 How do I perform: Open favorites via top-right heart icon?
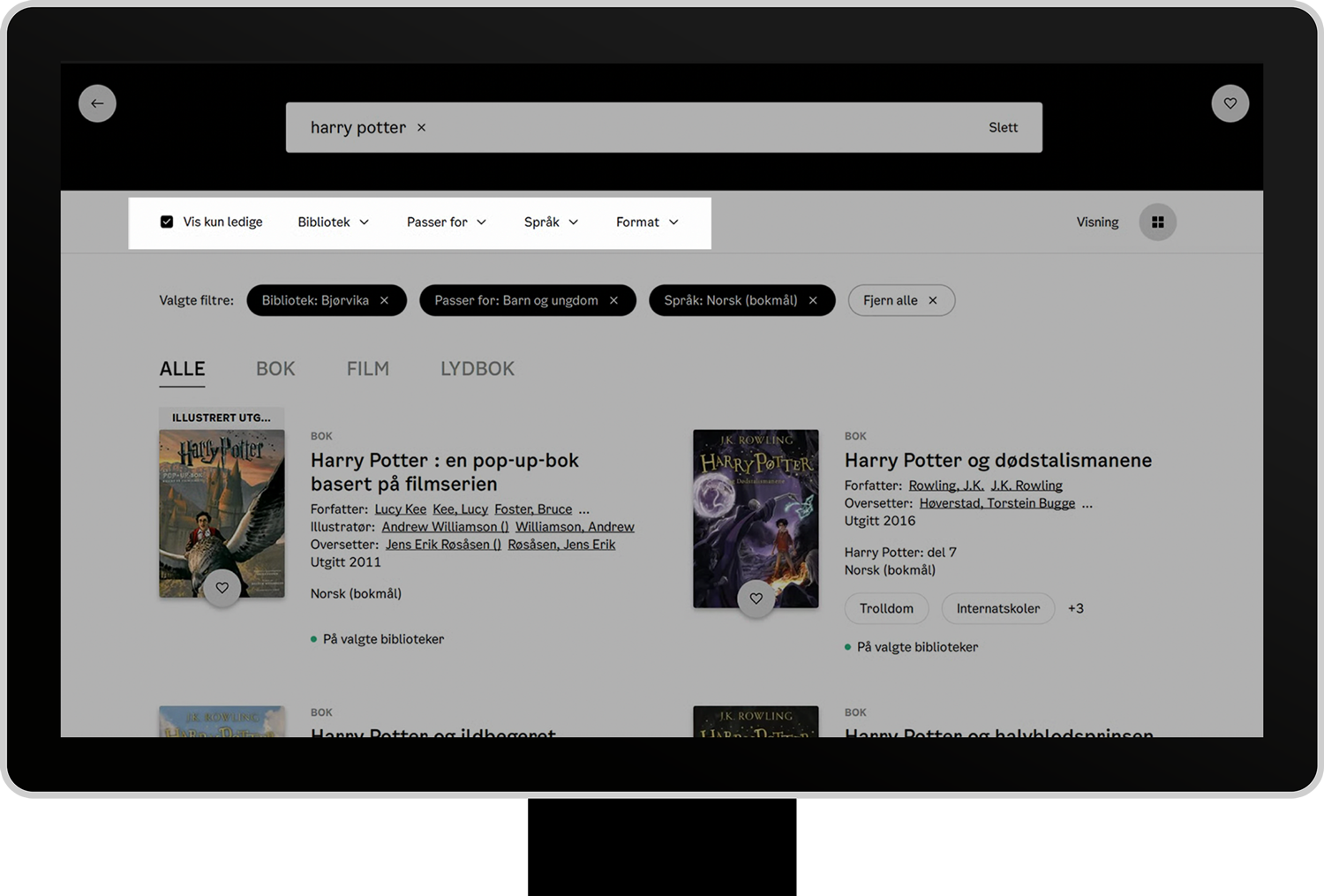1230,103
